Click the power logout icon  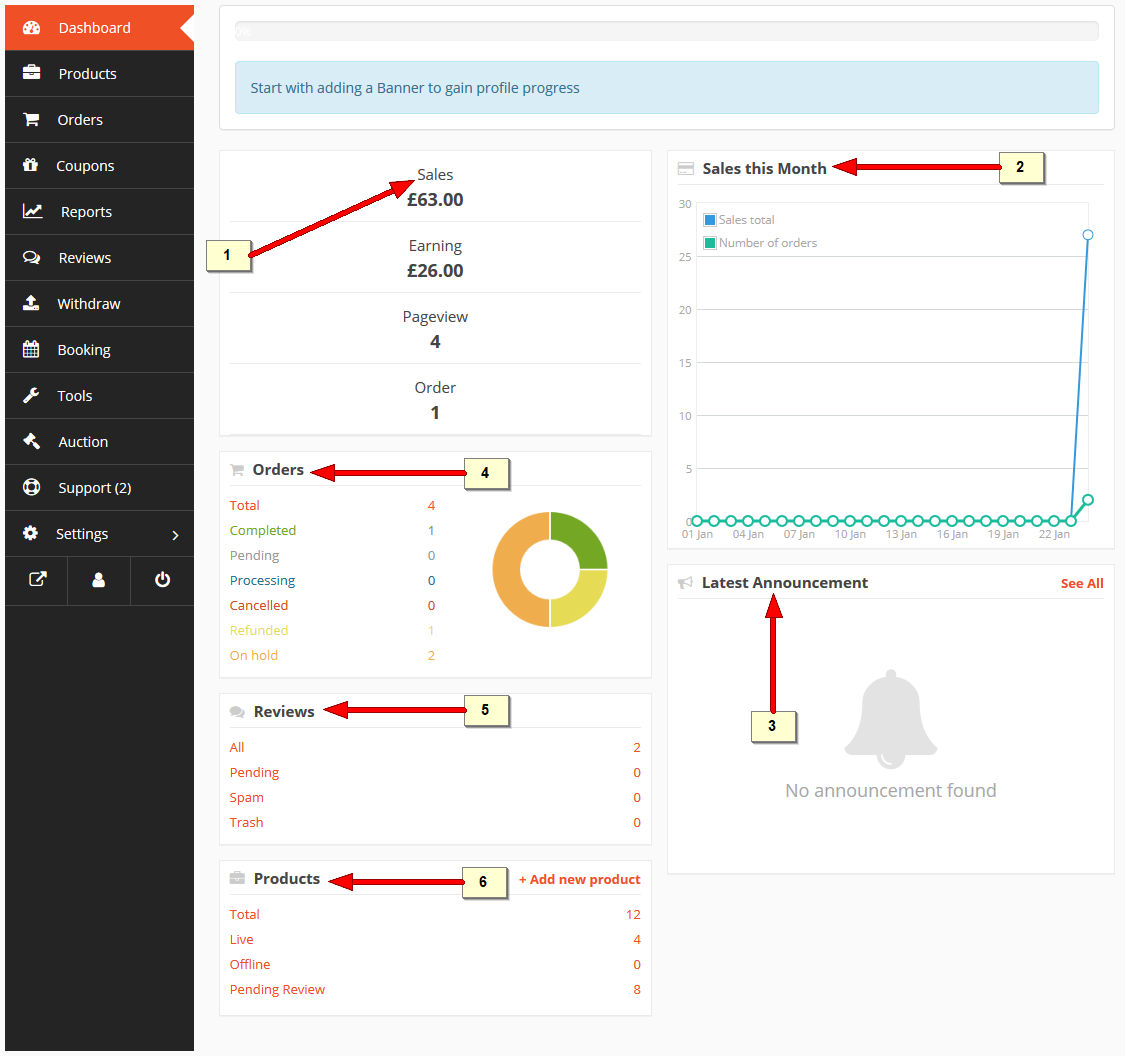coord(163,580)
